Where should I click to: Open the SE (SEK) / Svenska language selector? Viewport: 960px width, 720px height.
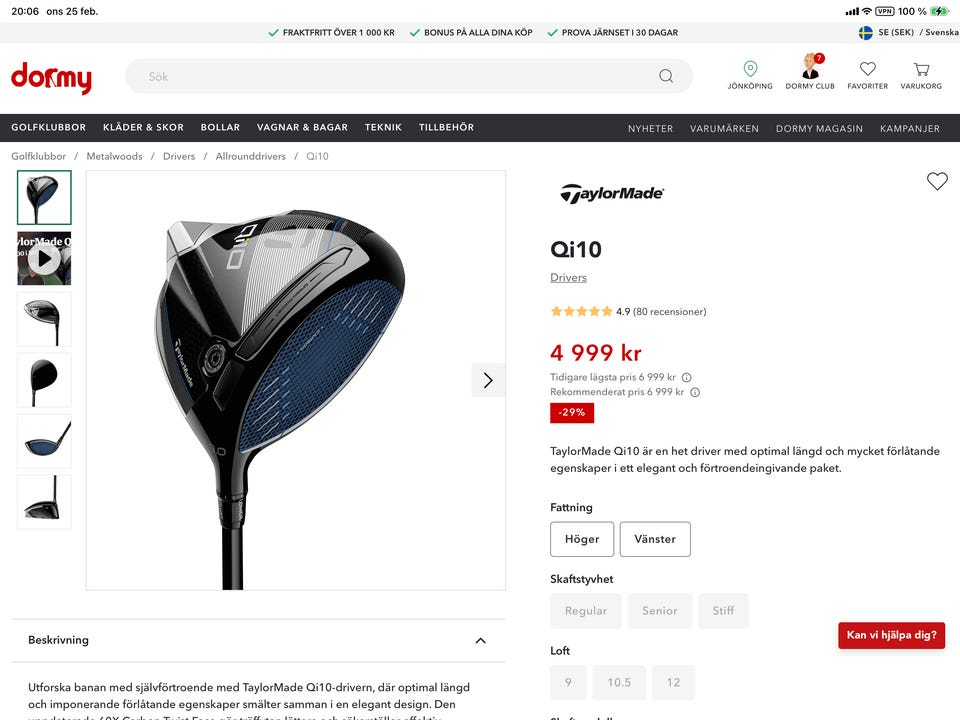click(908, 32)
